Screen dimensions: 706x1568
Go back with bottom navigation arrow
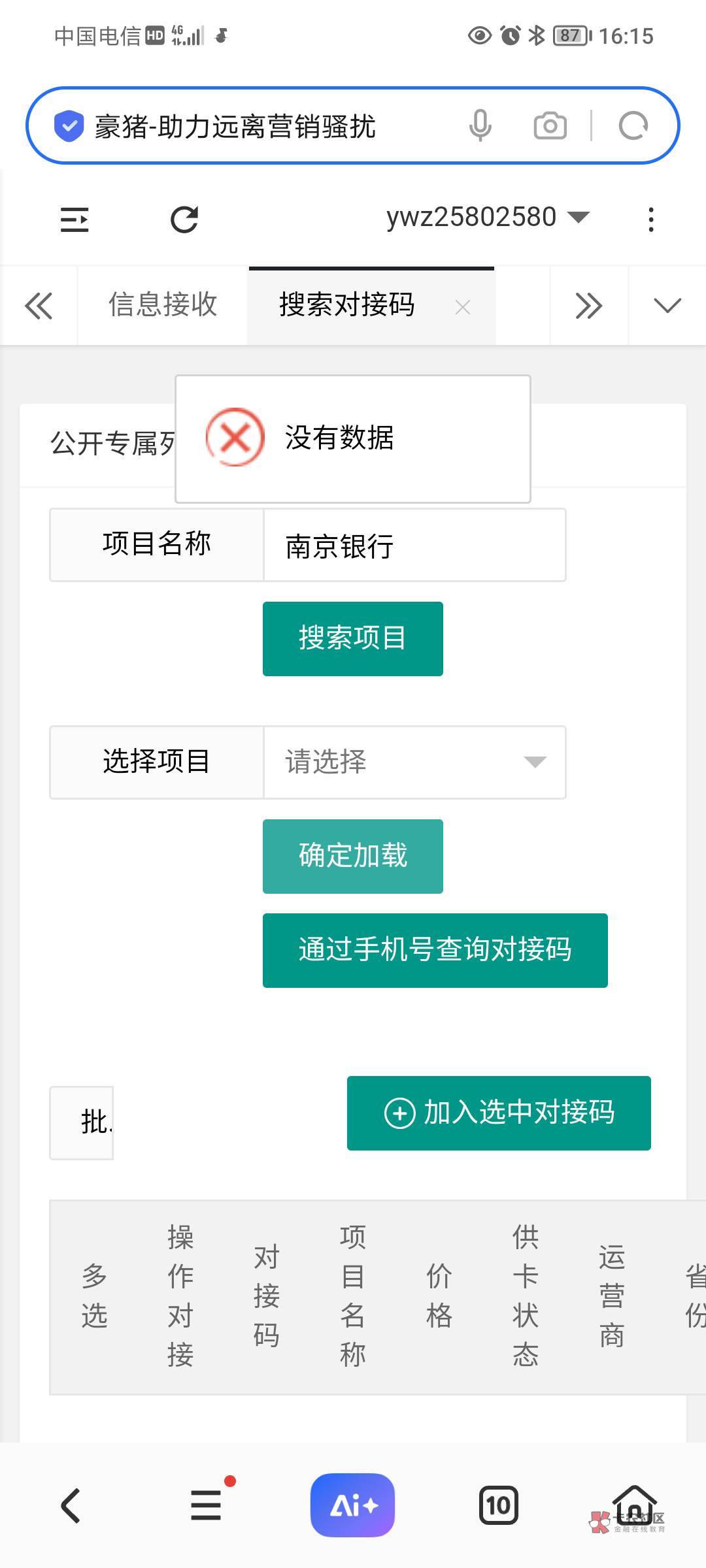coord(71,1505)
